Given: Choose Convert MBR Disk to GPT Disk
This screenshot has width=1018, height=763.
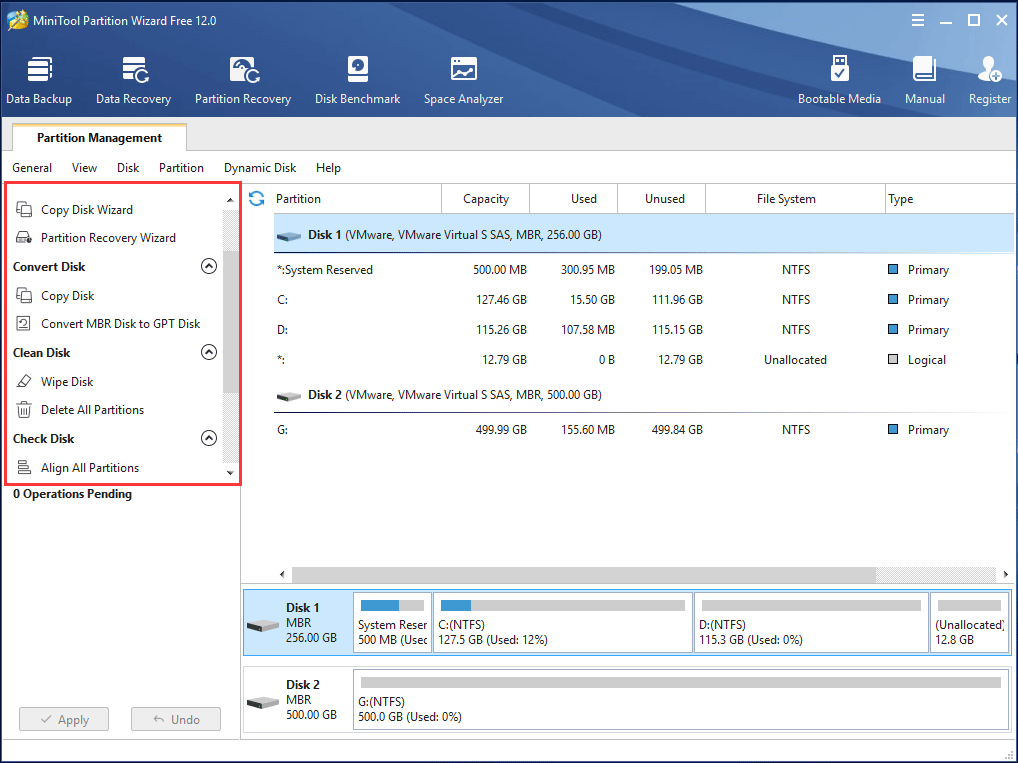Looking at the screenshot, I should 121,323.
